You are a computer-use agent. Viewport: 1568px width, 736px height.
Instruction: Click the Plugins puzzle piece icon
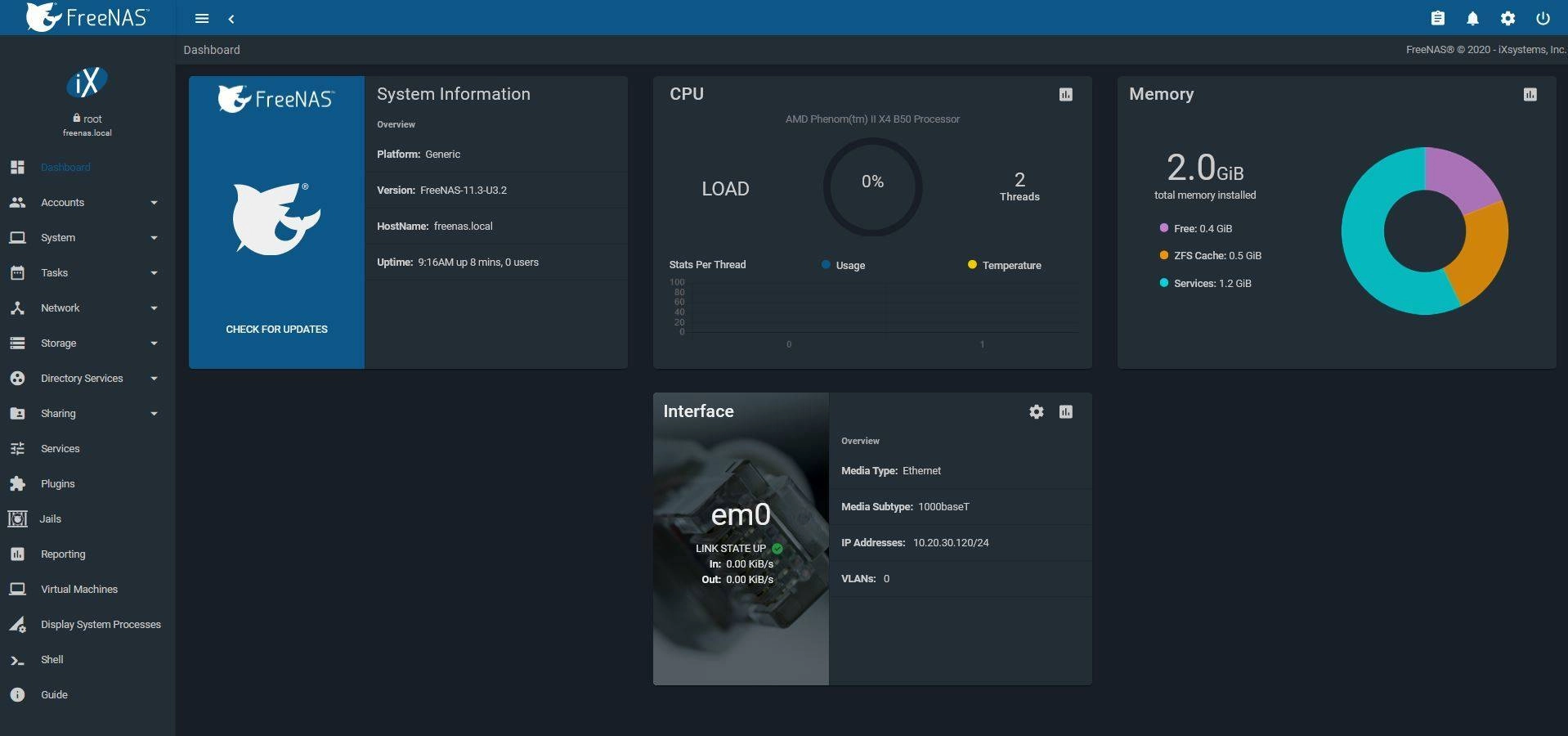pos(17,483)
